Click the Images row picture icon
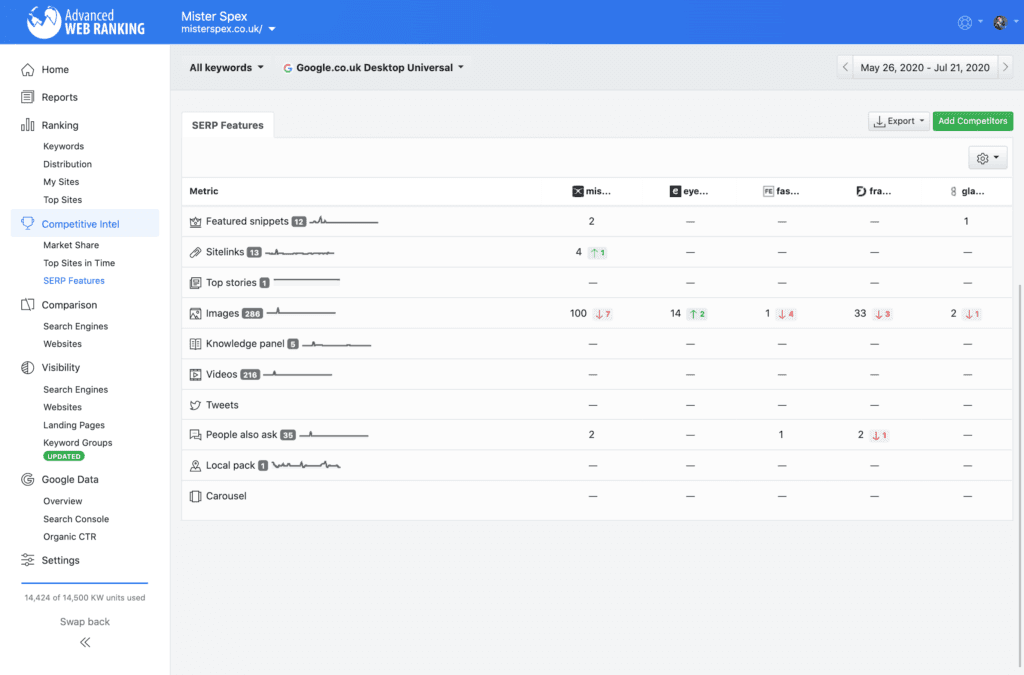 point(195,313)
